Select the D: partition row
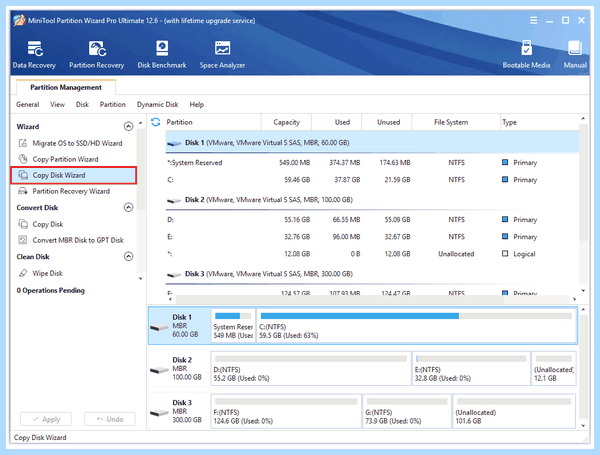 (372, 220)
